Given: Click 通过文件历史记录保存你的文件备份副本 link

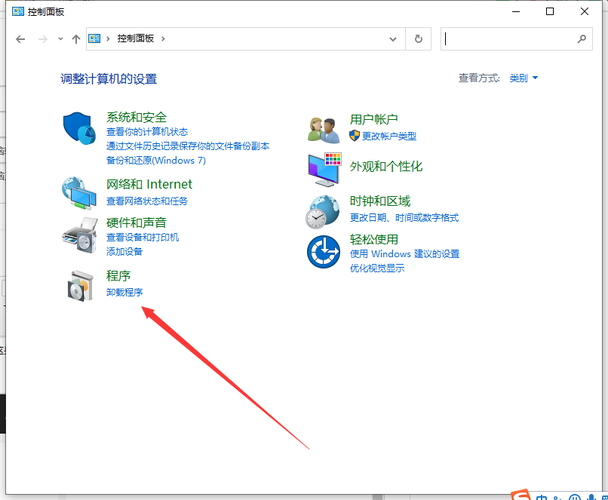Looking at the screenshot, I should coord(188,146).
